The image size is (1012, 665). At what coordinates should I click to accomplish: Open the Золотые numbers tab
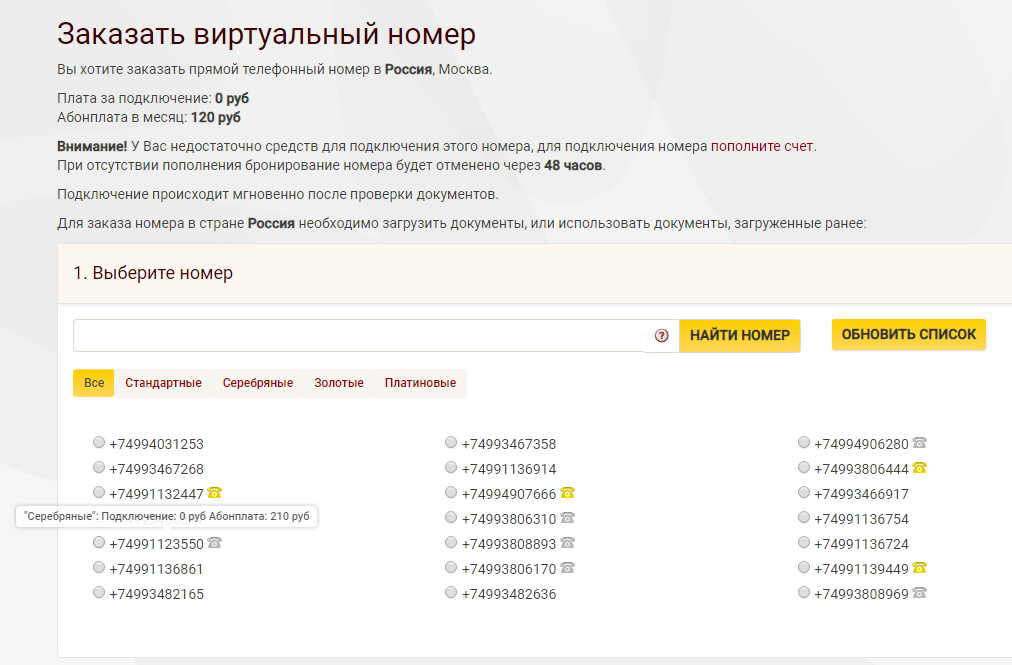339,383
